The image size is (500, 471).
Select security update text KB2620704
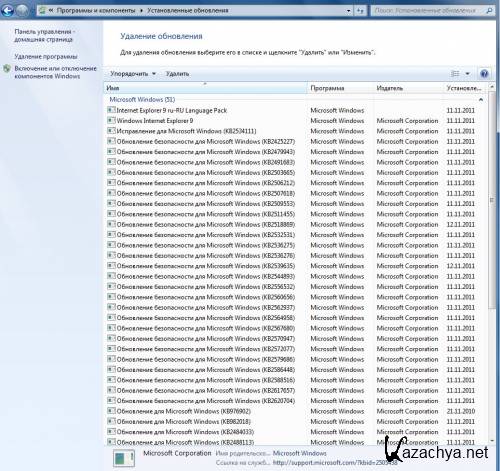point(206,401)
